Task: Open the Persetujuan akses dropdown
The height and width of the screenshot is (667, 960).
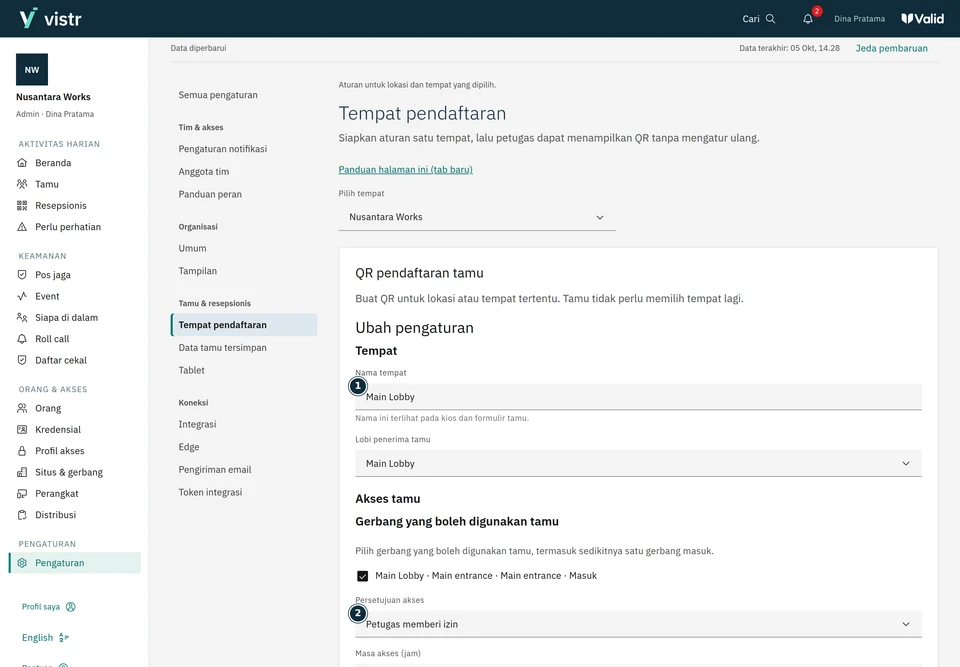Action: pos(639,624)
